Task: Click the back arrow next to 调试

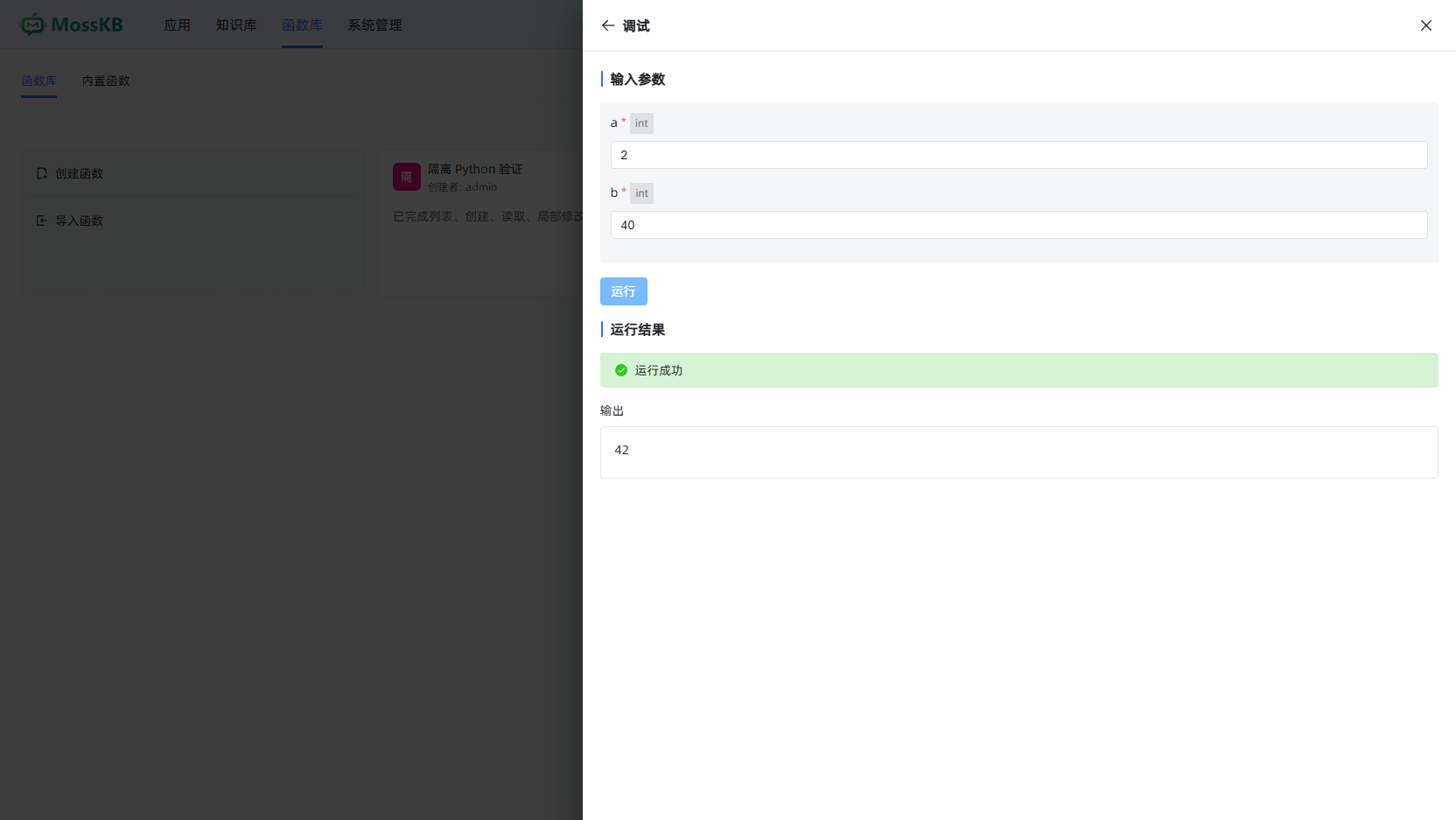Action: pyautogui.click(x=608, y=25)
